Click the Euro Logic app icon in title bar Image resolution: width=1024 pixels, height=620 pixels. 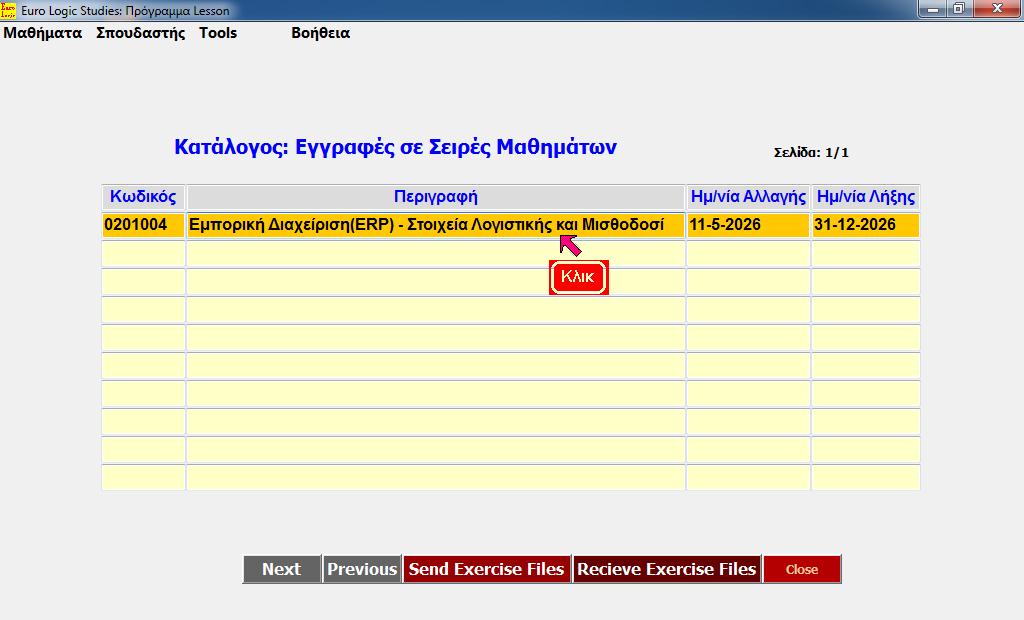tap(8, 10)
